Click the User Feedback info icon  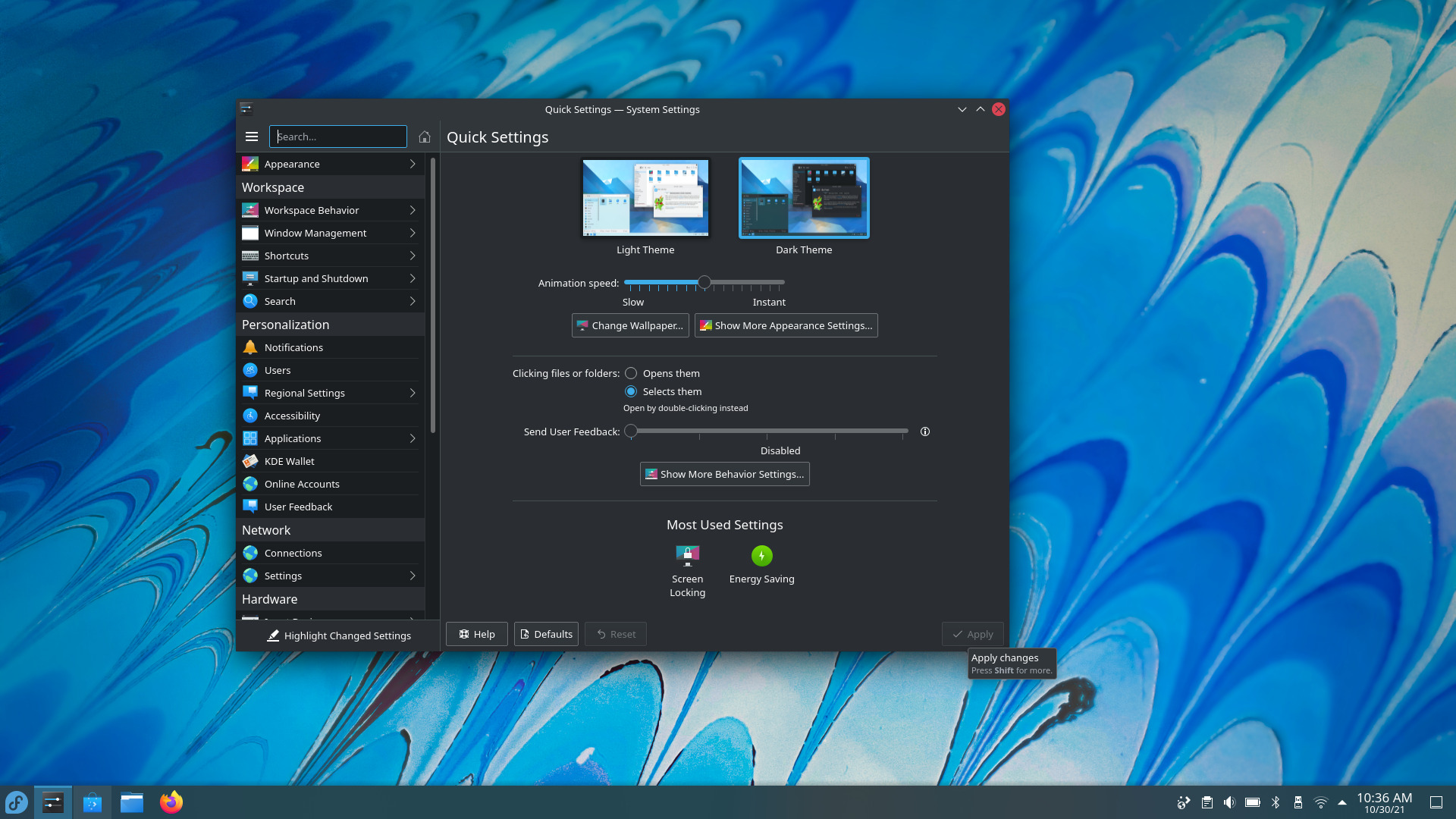click(925, 431)
